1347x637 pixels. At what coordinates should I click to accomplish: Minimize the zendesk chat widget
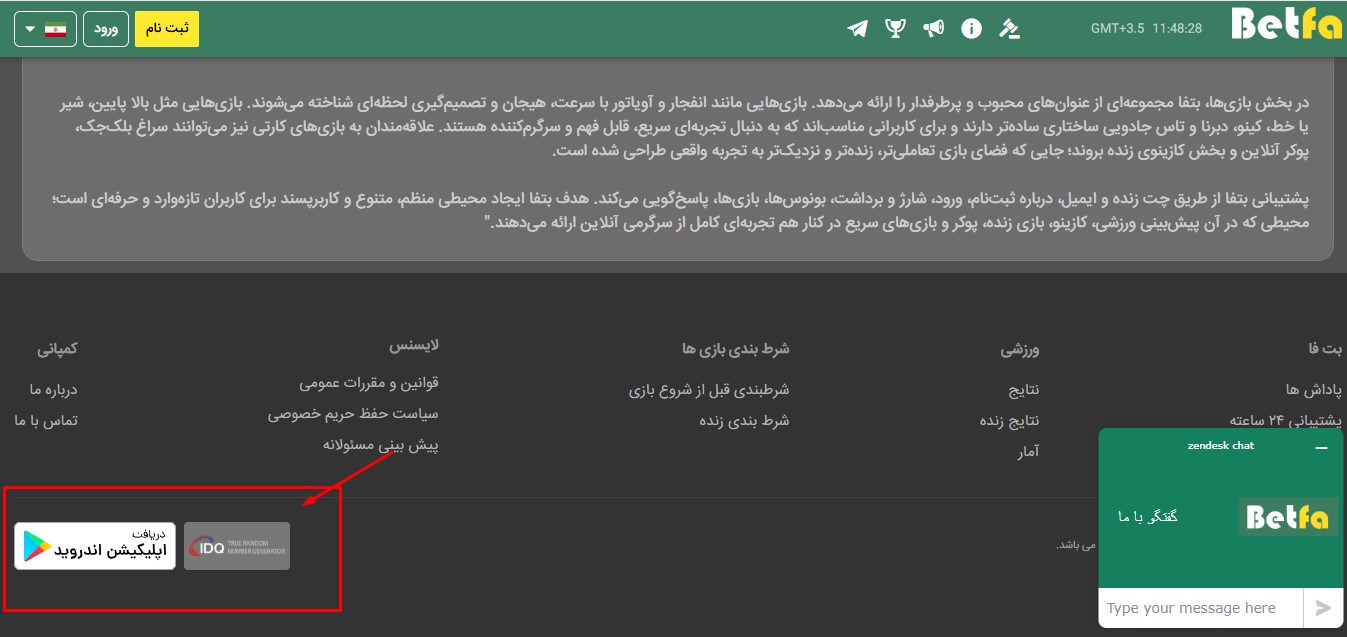1322,448
